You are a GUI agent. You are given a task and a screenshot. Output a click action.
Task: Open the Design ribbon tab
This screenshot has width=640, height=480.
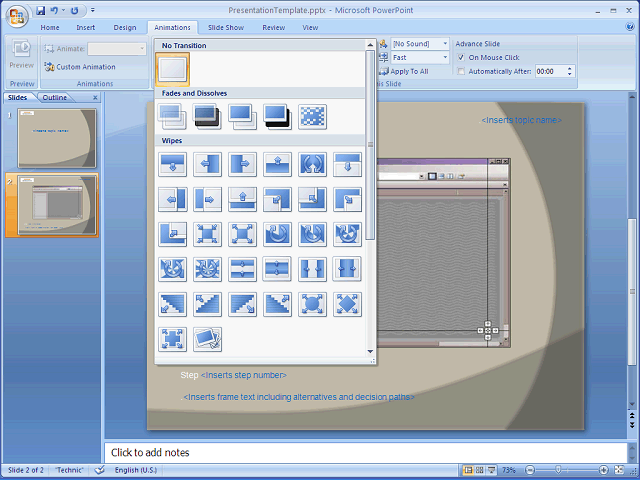[125, 28]
